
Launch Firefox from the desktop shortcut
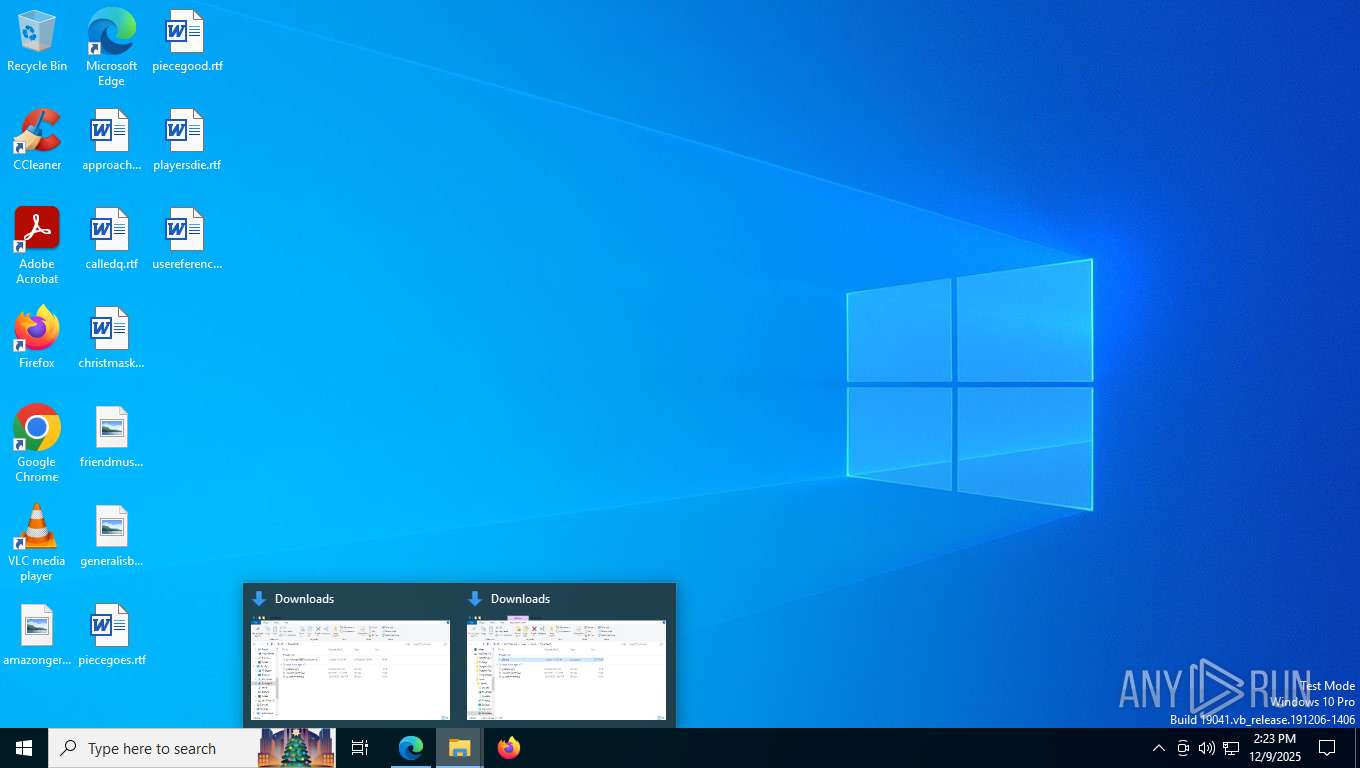[37, 339]
